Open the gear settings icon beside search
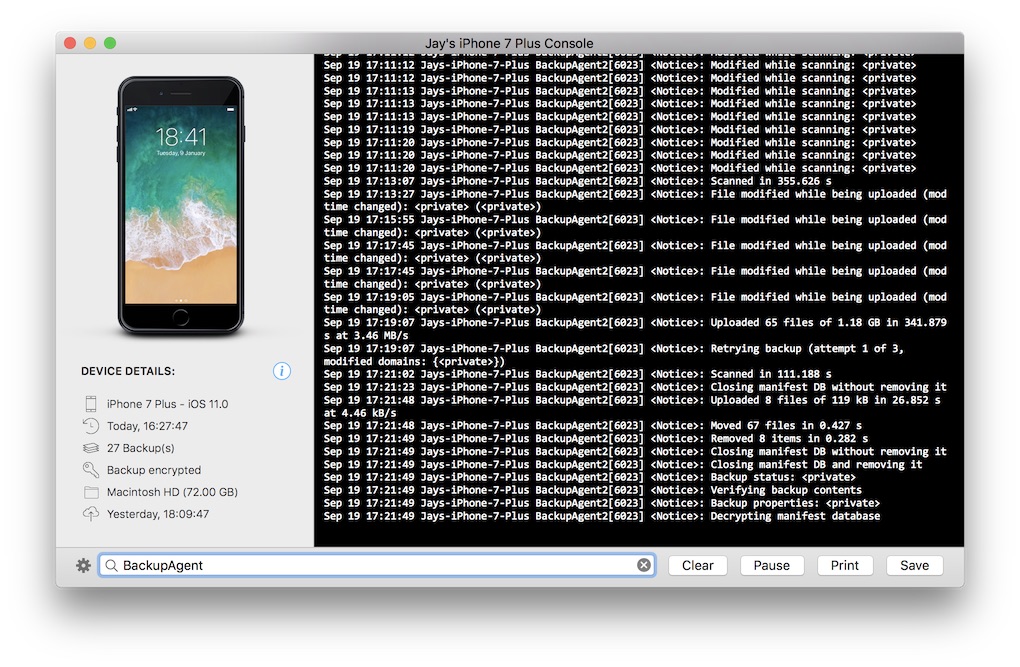This screenshot has width=1020, height=667. (83, 565)
